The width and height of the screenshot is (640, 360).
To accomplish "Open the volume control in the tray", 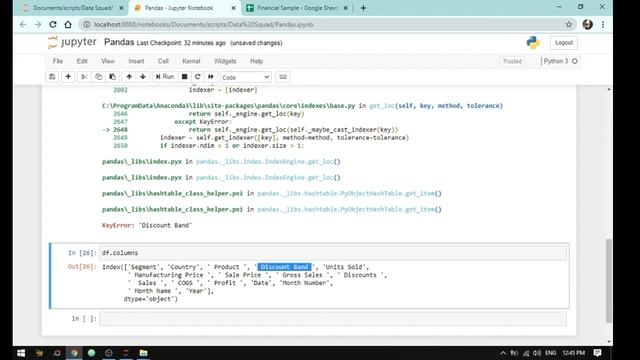I will (536, 353).
